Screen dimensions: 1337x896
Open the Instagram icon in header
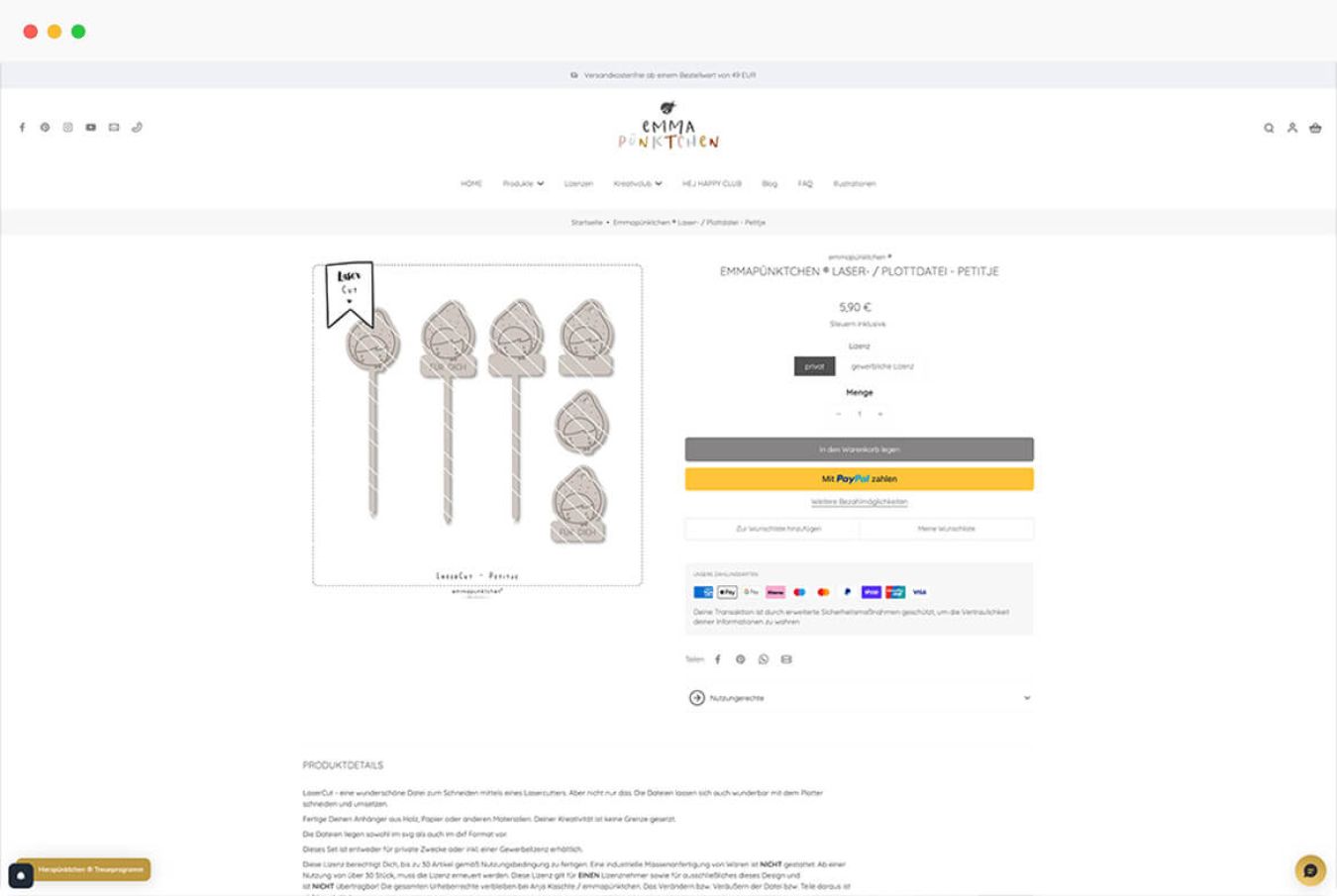[67, 128]
